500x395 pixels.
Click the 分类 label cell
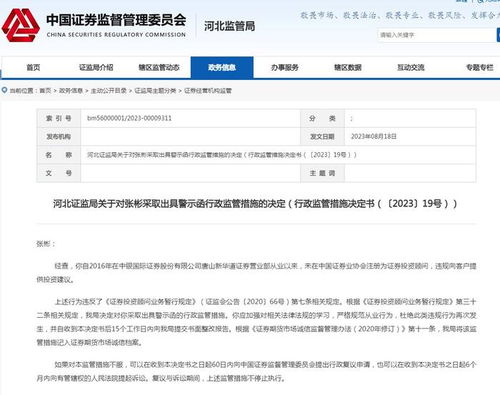[x=322, y=118]
